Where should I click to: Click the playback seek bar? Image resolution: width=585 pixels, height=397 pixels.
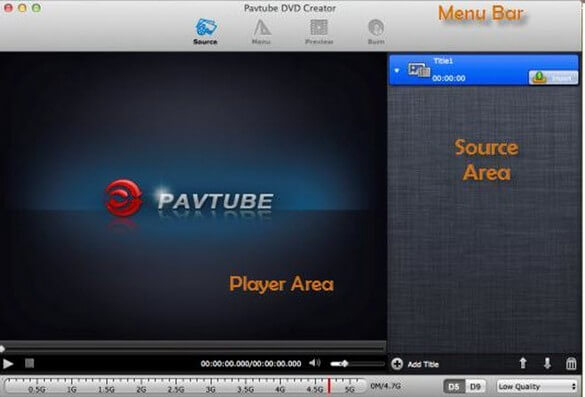(x=193, y=349)
